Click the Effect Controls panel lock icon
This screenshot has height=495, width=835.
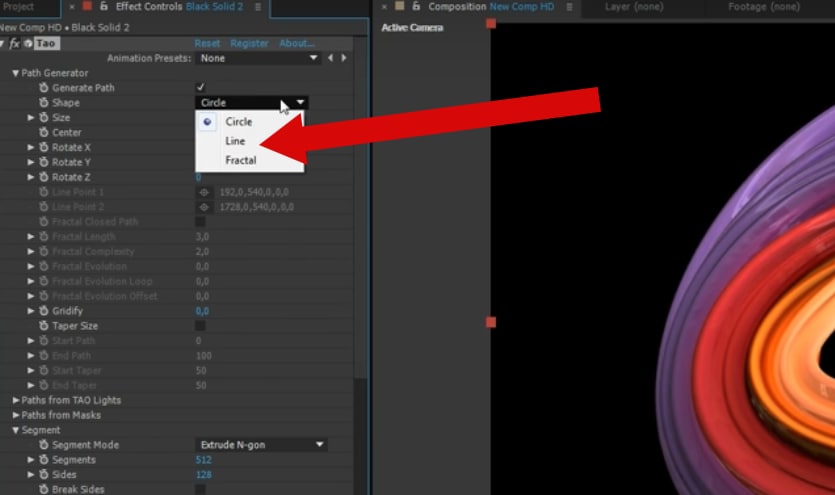[104, 6]
